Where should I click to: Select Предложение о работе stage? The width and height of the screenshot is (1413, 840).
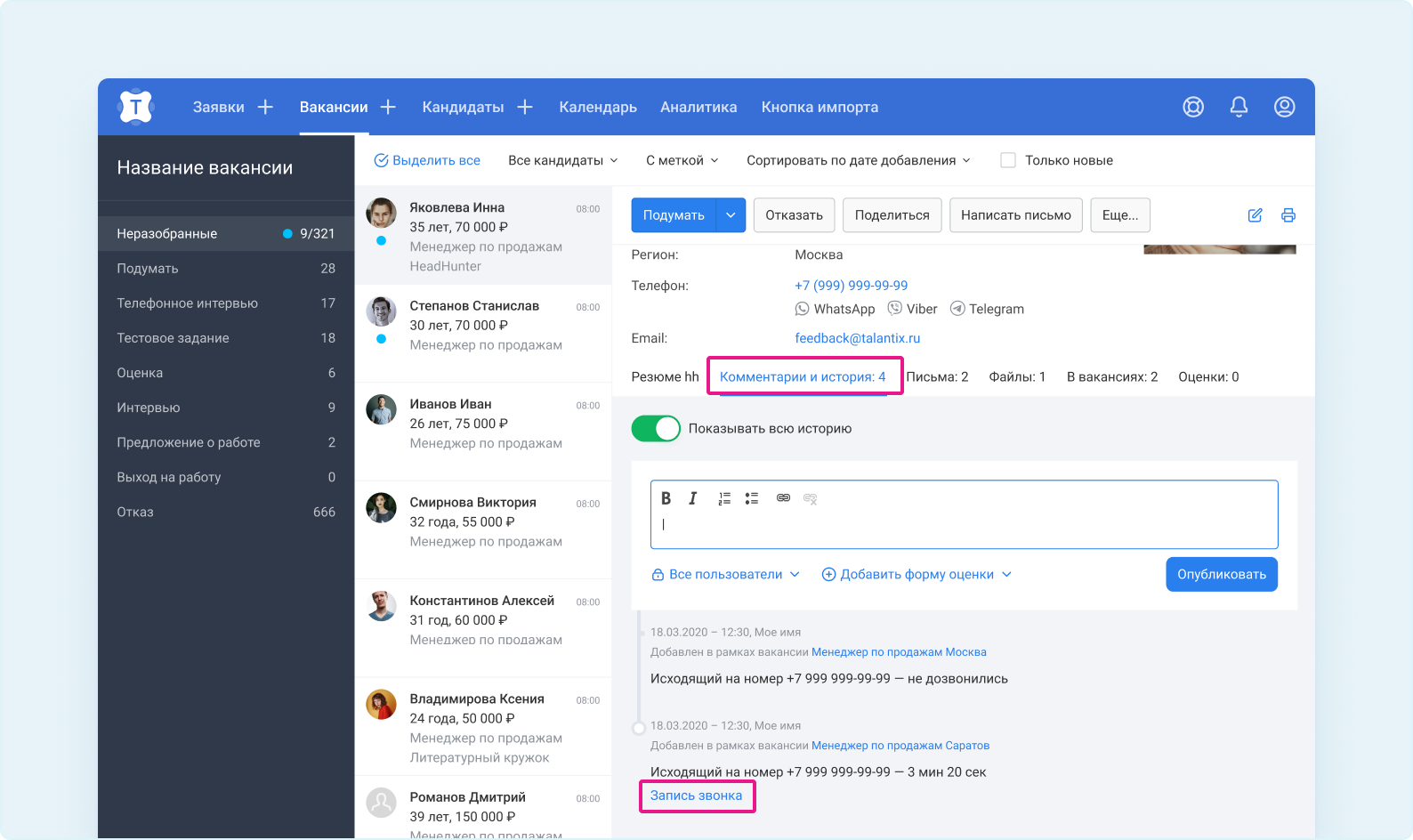click(x=226, y=442)
